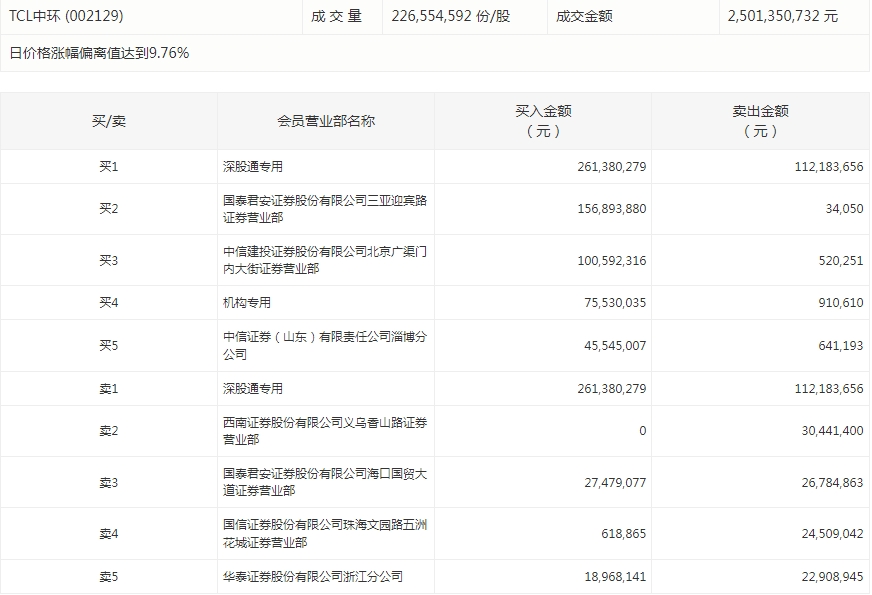Select sell amount 34,050
872x595 pixels.
coord(844,209)
